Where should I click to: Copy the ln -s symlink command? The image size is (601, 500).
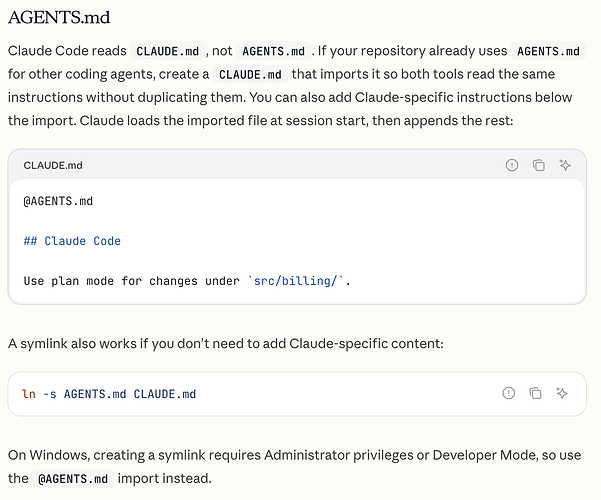pos(535,393)
